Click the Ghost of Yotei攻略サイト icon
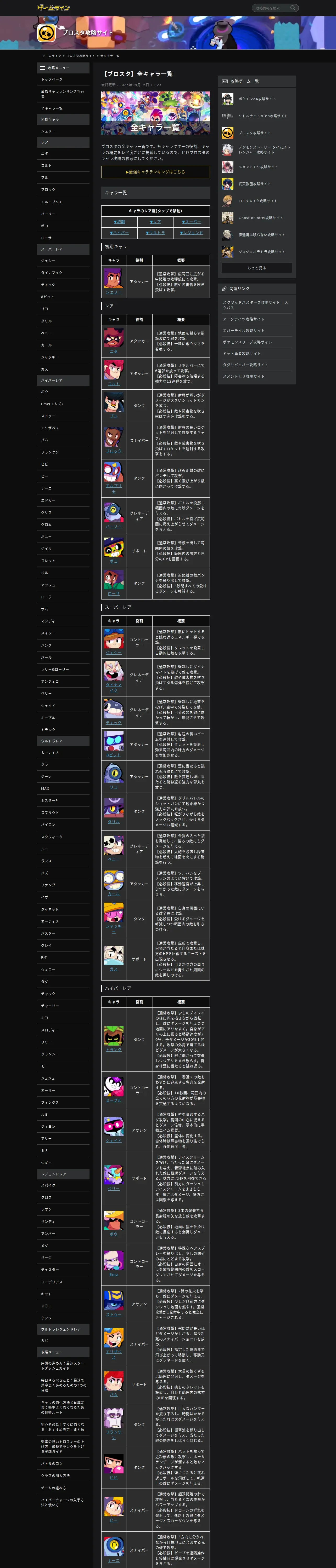Screen dimensions: 336x1568 click(x=227, y=218)
